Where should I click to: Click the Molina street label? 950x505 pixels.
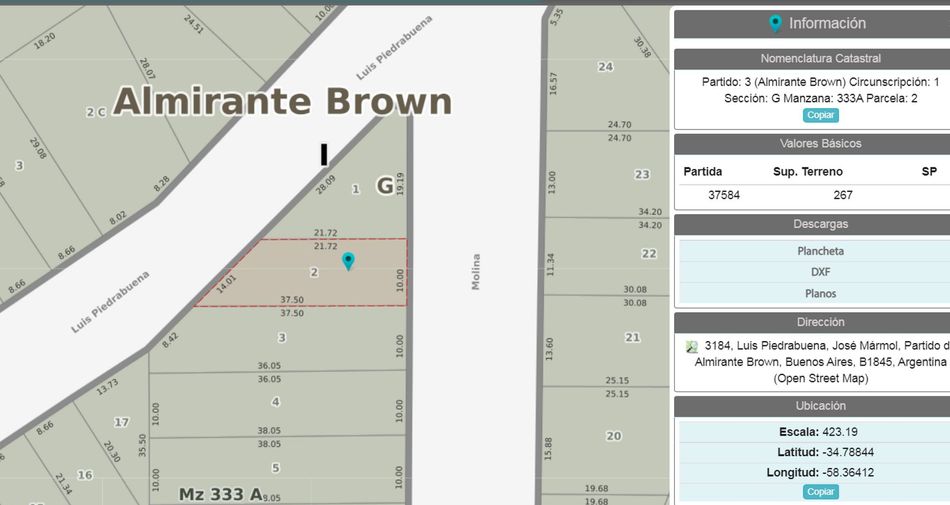[x=476, y=271]
